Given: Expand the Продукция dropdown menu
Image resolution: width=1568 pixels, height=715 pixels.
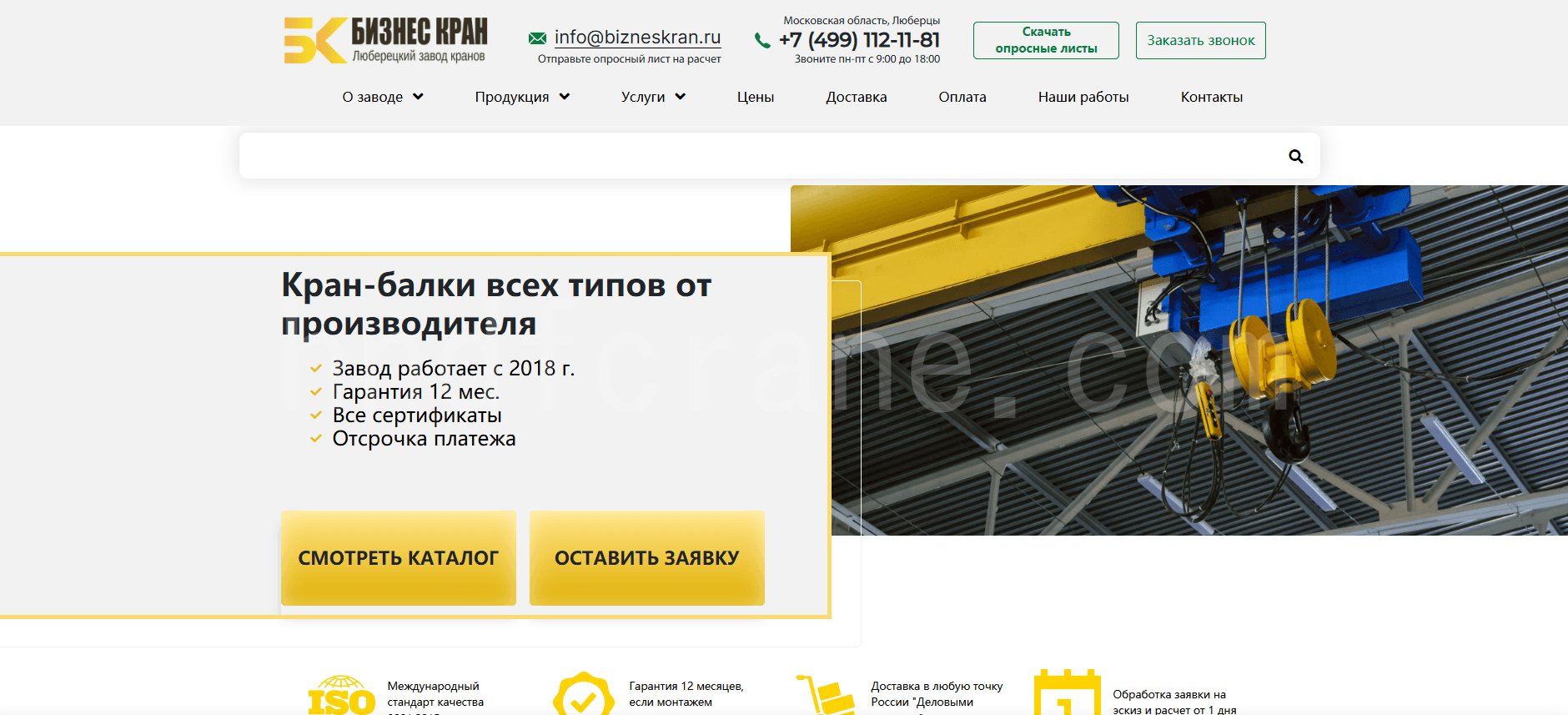Looking at the screenshot, I should [x=522, y=97].
